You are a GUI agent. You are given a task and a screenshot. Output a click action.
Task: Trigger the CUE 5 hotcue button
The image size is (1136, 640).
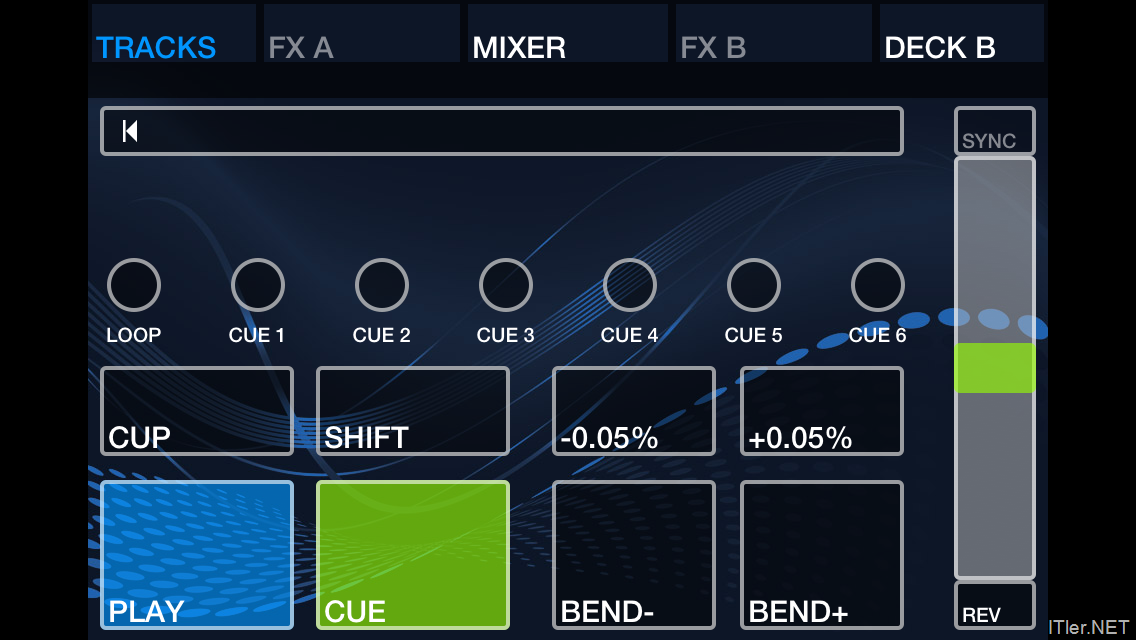click(753, 285)
